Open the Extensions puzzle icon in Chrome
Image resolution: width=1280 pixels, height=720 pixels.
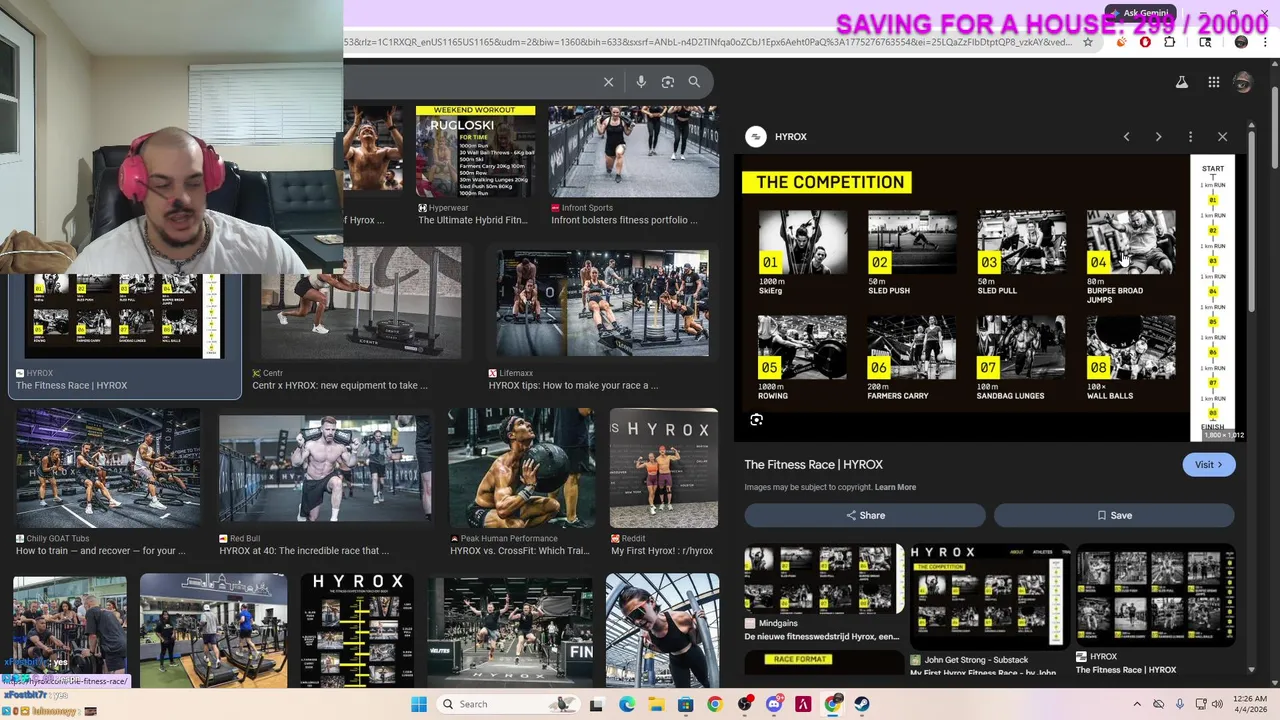pos(1170,42)
